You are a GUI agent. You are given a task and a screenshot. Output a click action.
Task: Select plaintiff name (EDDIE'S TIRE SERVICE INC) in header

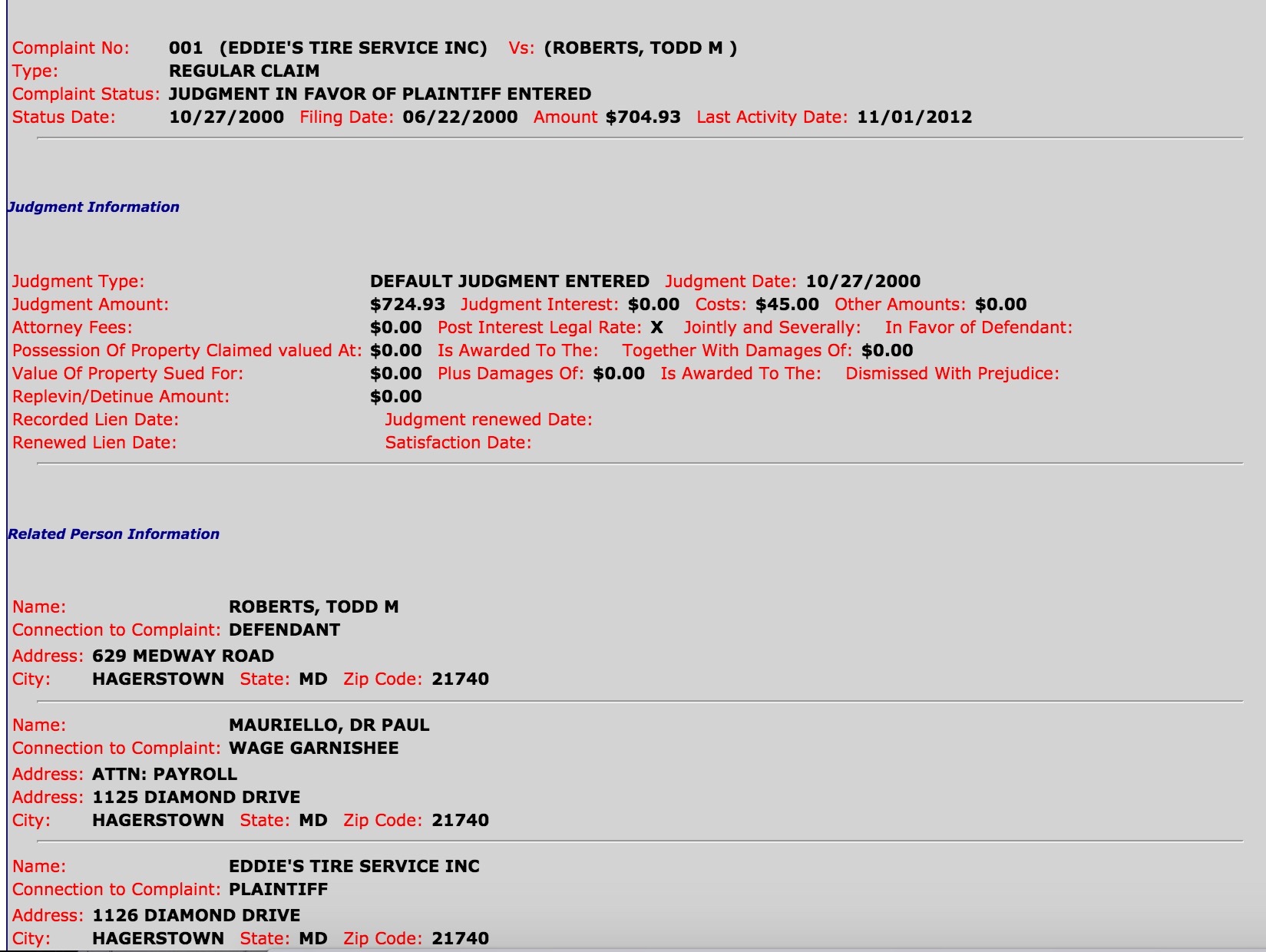point(353,48)
